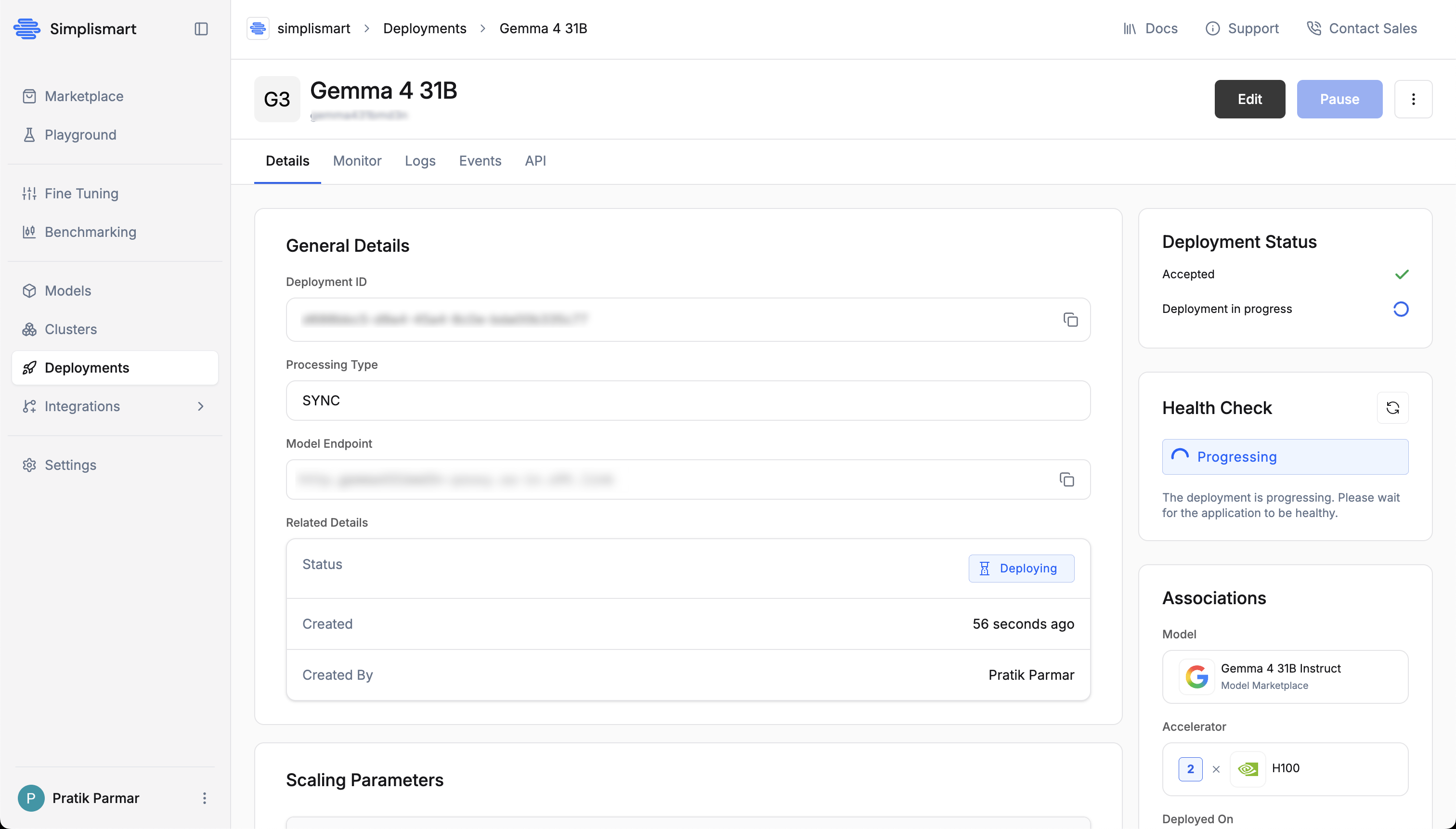Switch to the Monitor tab
Viewport: 1456px width, 829px height.
(357, 161)
